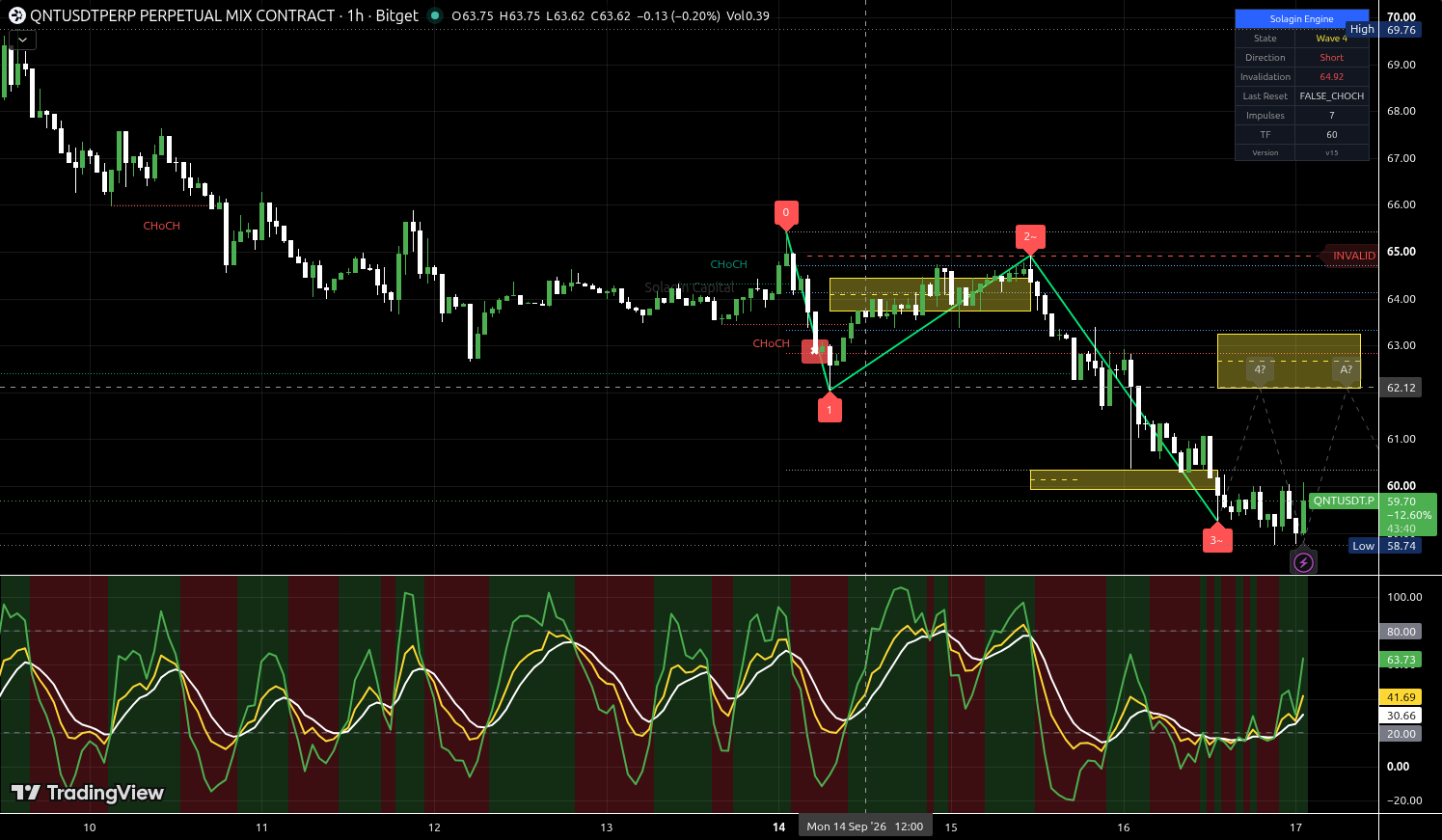Click the oscillator value 63.73 label
Viewport: 1442px width, 840px height.
1401,660
